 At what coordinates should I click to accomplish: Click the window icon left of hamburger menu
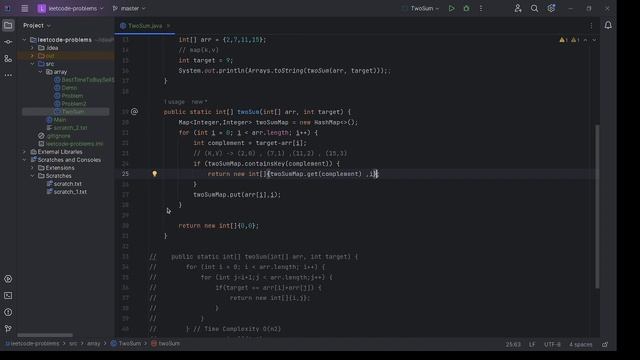tap(7, 8)
